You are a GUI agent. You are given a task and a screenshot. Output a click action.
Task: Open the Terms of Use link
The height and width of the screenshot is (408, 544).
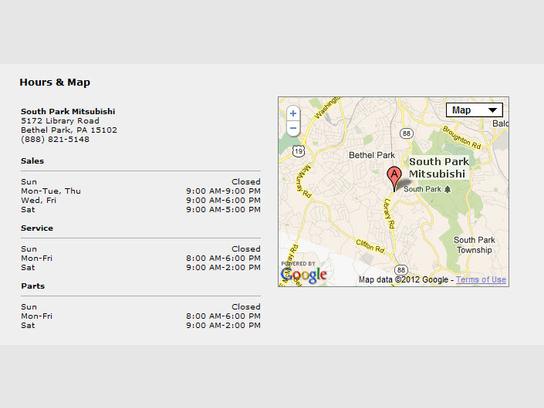(x=481, y=280)
